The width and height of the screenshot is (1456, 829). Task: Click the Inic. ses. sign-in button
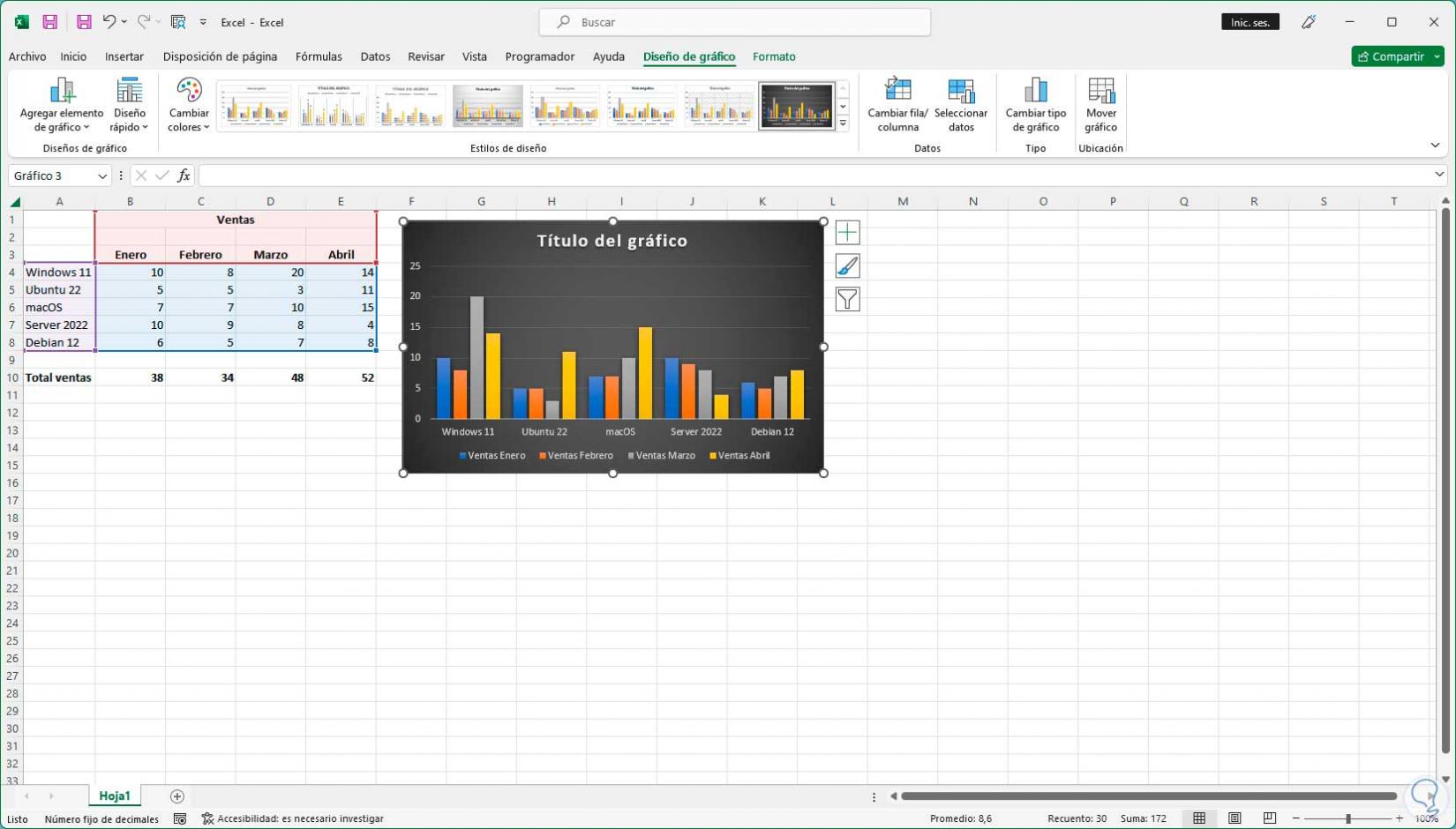1250,22
